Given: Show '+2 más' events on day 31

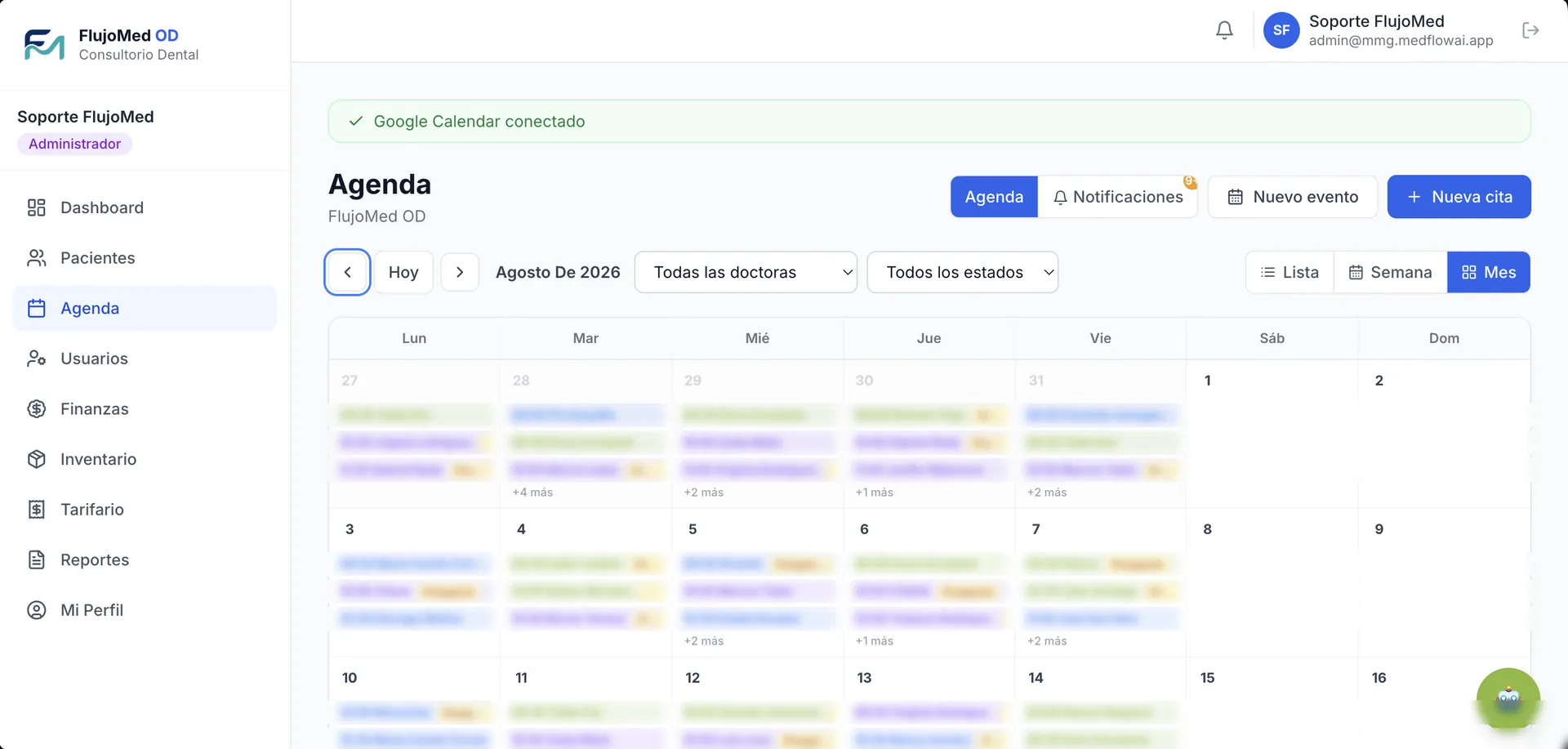Looking at the screenshot, I should click(1047, 493).
